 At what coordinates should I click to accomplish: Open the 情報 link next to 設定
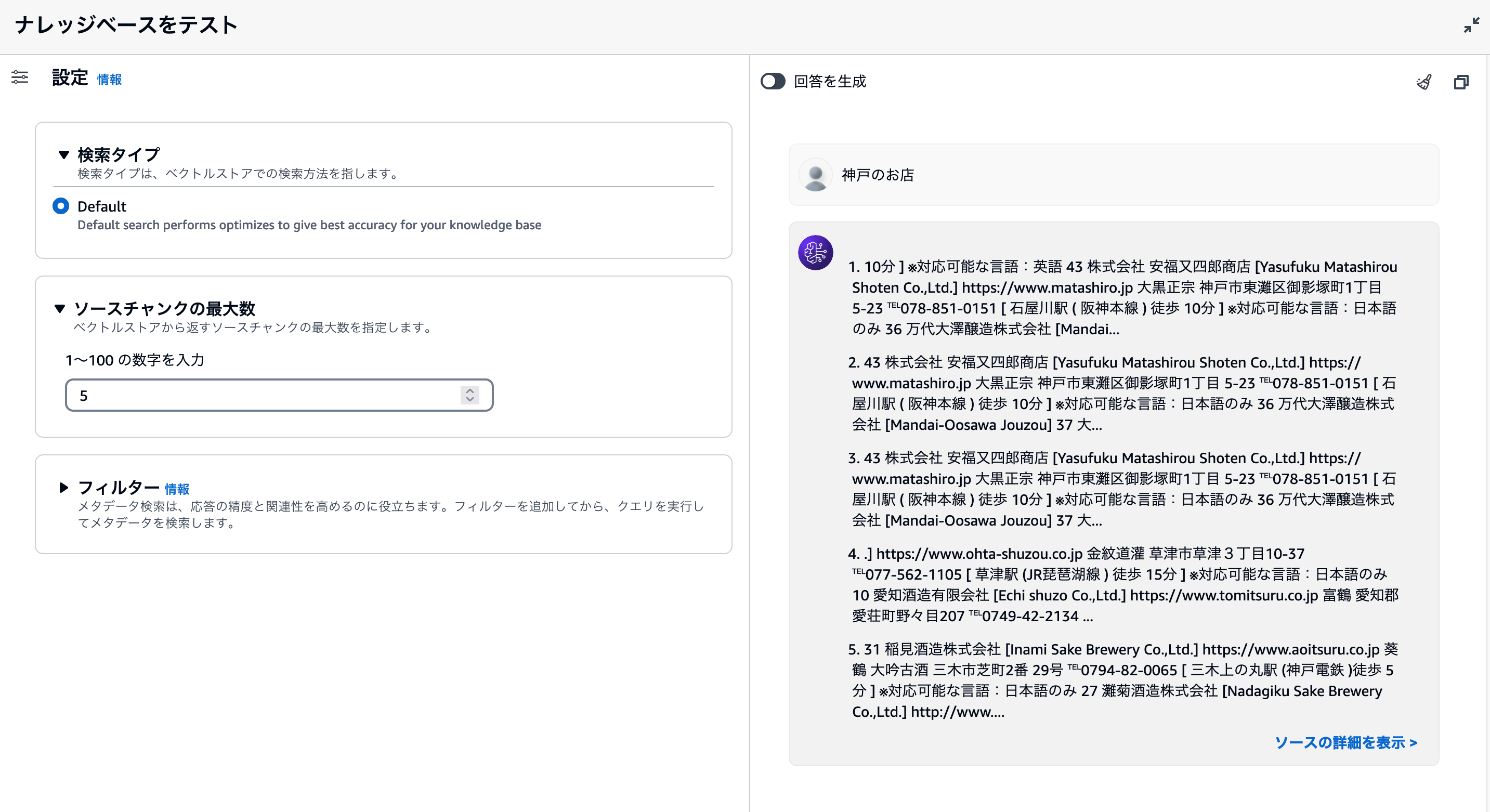click(x=109, y=81)
